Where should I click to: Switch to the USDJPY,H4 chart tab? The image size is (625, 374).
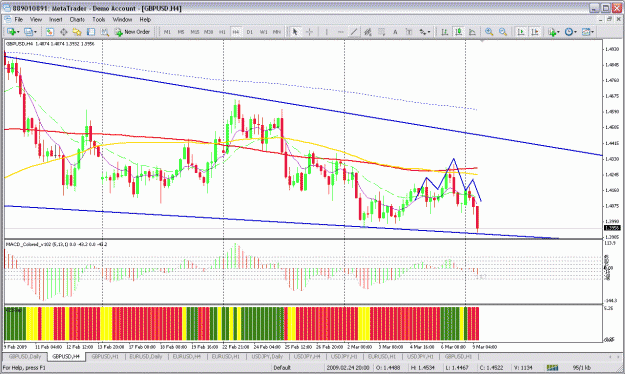pos(307,356)
